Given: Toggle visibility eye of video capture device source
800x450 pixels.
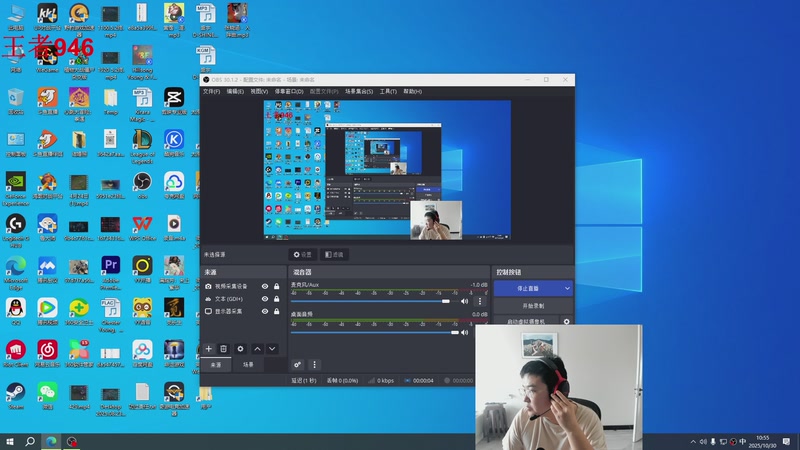Looking at the screenshot, I should (x=265, y=286).
